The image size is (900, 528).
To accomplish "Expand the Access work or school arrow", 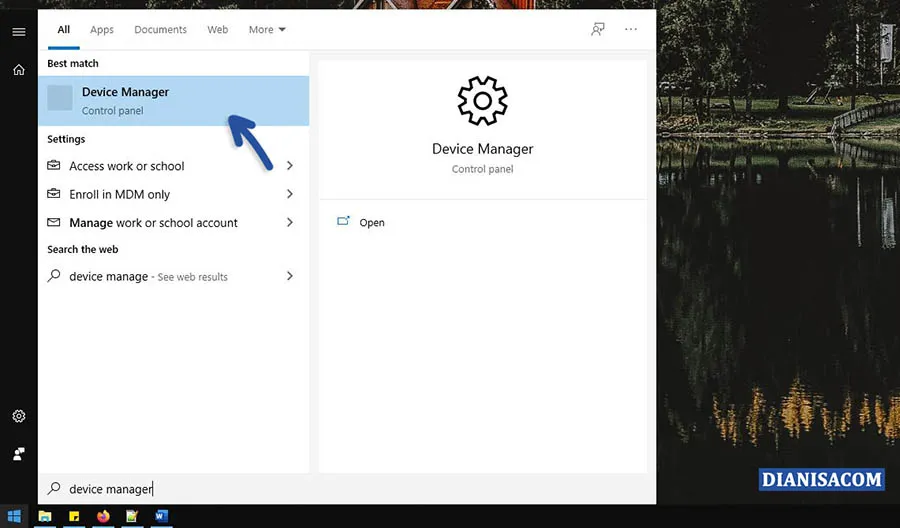I will point(290,165).
